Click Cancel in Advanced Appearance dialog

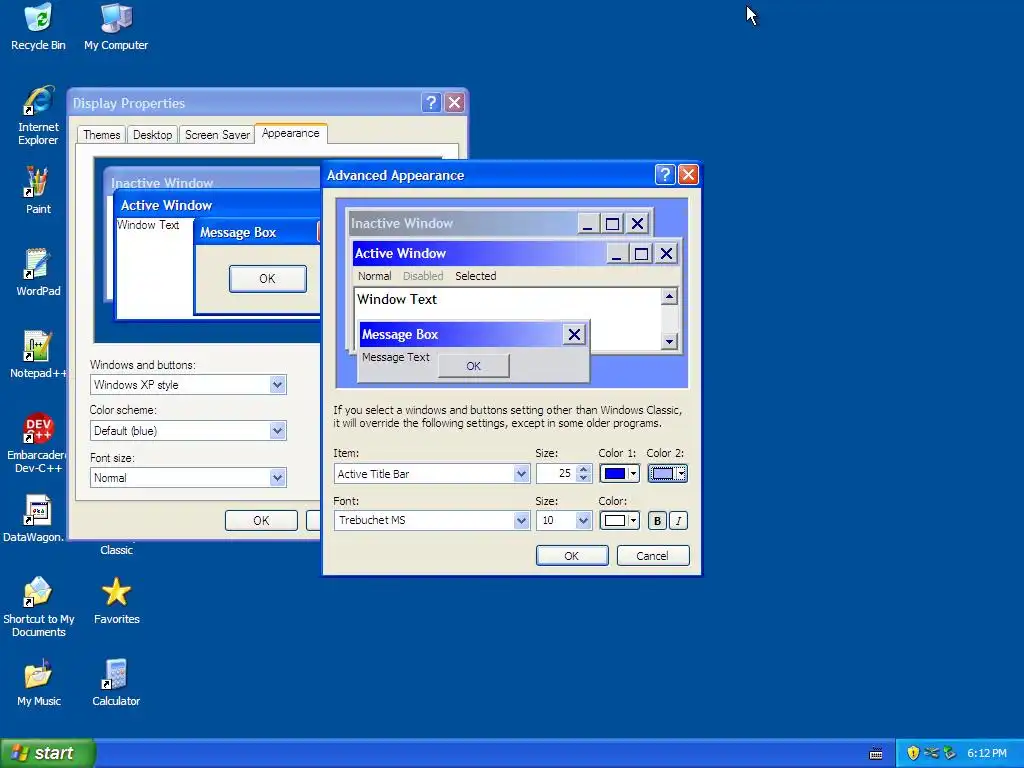[x=653, y=556]
